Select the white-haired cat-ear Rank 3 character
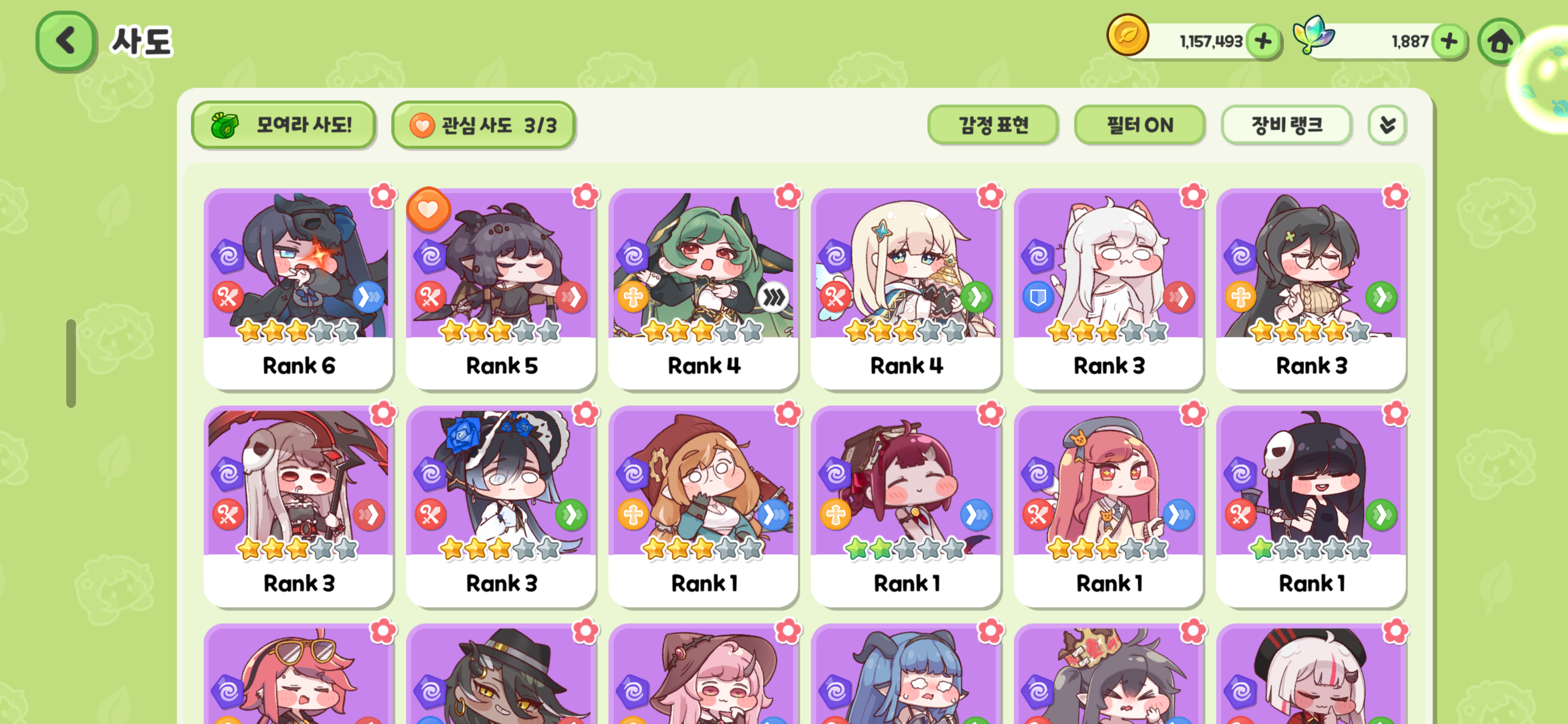This screenshot has width=1568, height=724. pyautogui.click(x=1108, y=289)
